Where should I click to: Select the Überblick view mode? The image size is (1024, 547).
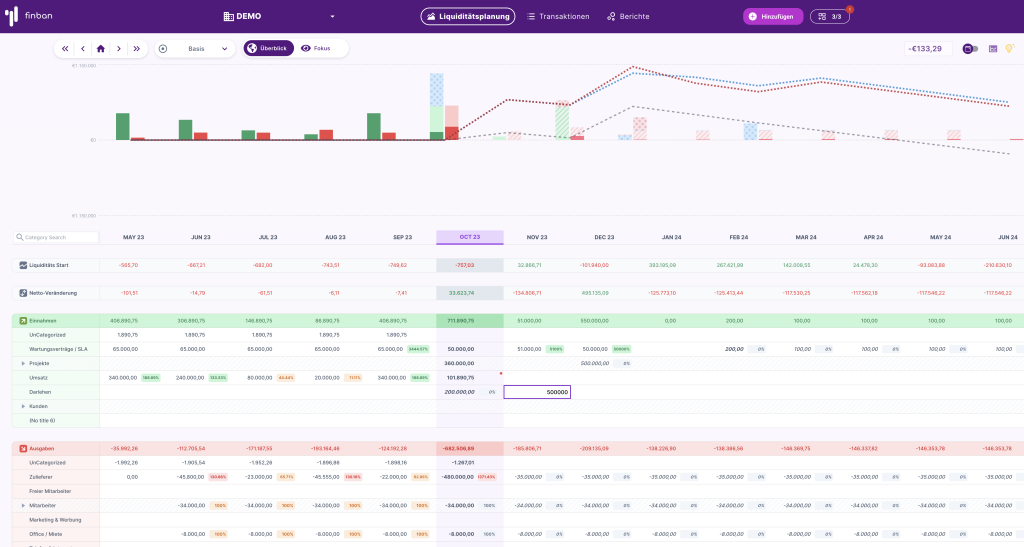[267, 48]
